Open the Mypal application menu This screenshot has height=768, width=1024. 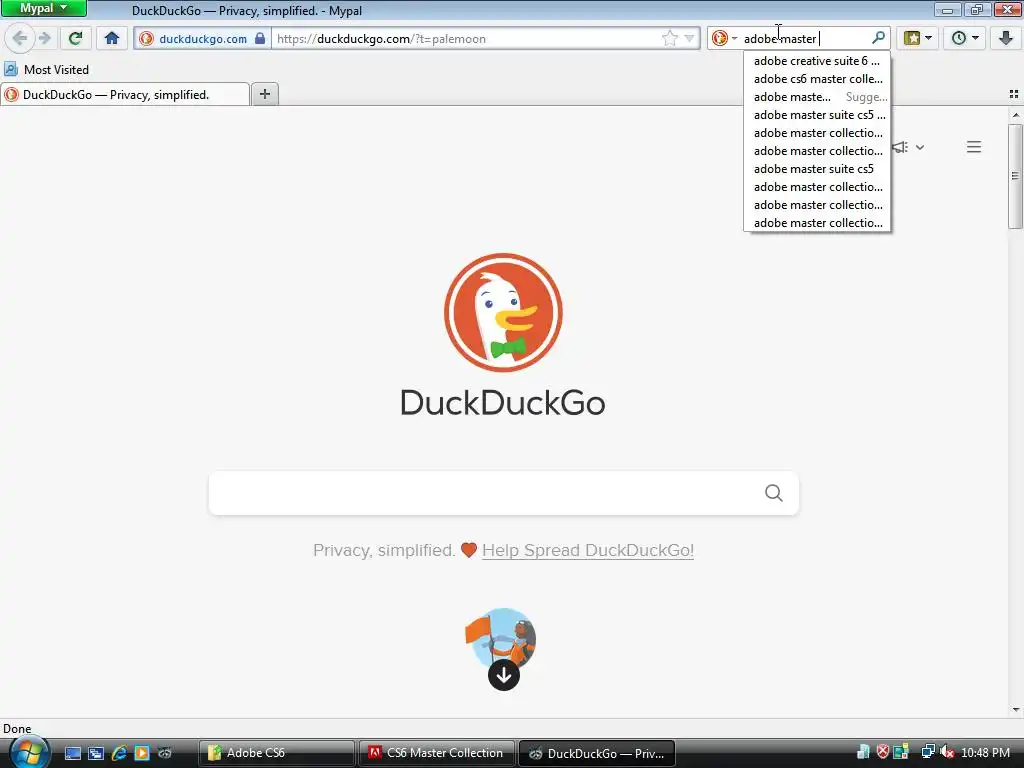(44, 8)
